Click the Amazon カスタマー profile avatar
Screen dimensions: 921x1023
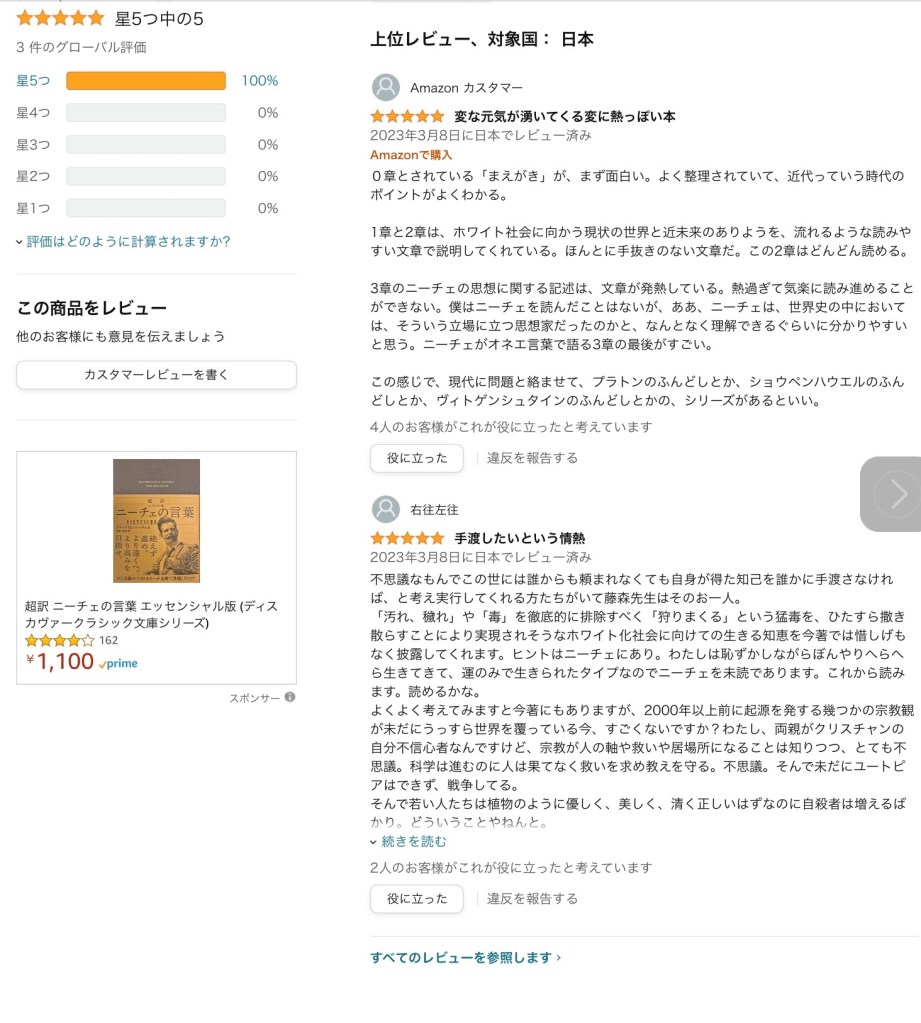click(x=385, y=88)
